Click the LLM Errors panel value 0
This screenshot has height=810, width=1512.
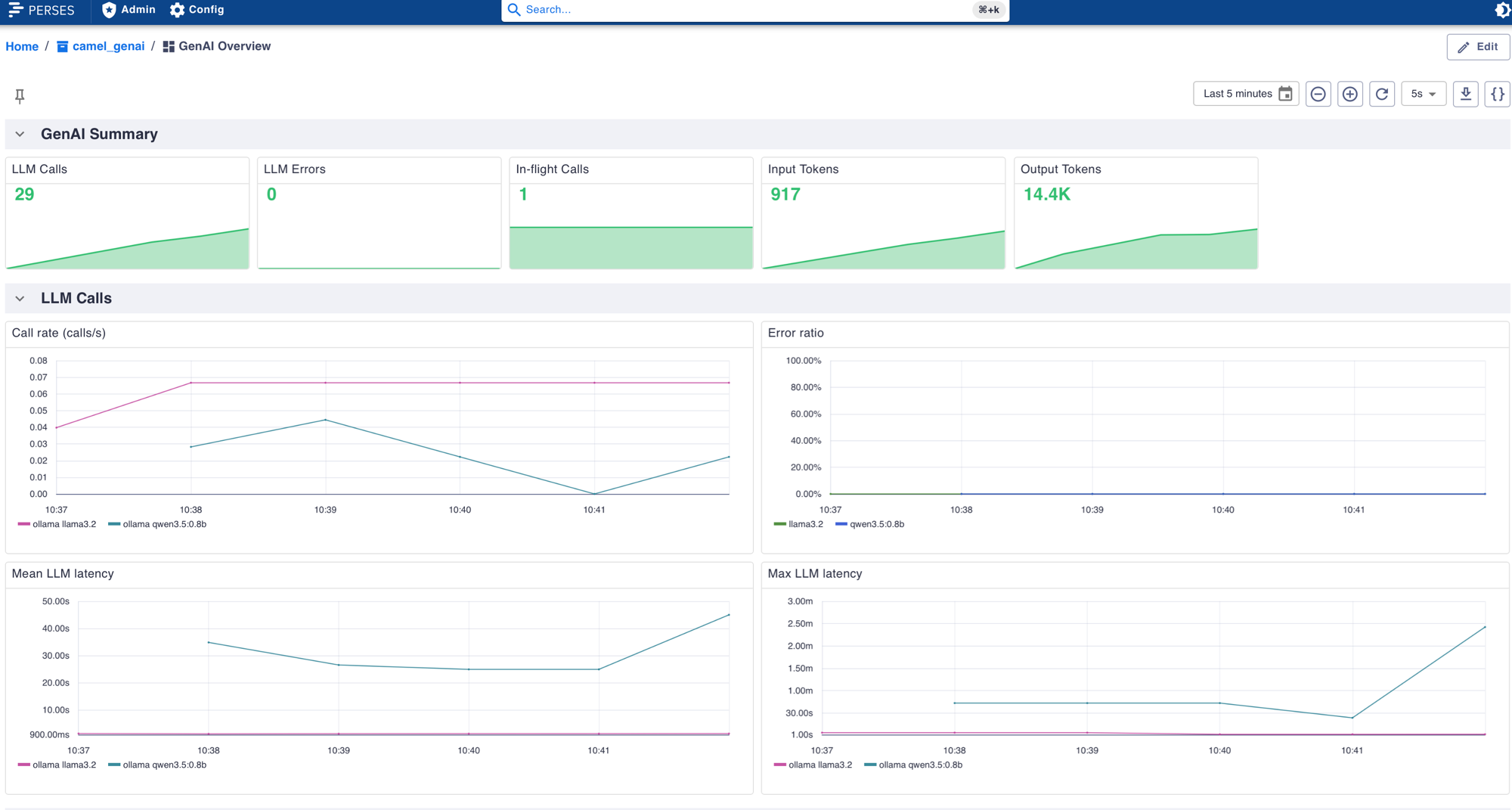pyautogui.click(x=271, y=194)
